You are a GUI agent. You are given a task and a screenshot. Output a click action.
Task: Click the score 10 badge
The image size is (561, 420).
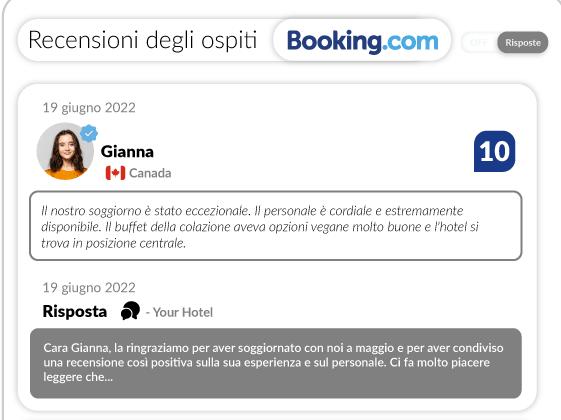[494, 151]
